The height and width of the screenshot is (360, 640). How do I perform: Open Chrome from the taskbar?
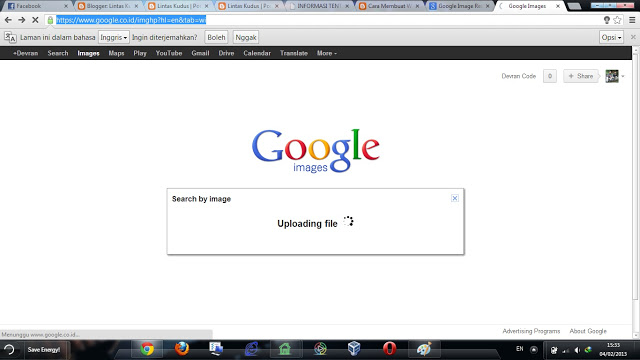(147, 349)
